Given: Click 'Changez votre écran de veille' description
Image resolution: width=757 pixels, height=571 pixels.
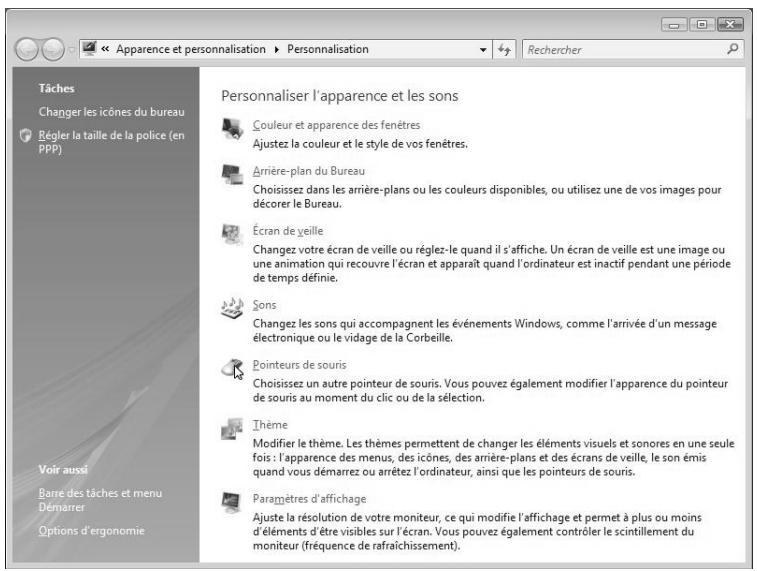Looking at the screenshot, I should point(491,264).
